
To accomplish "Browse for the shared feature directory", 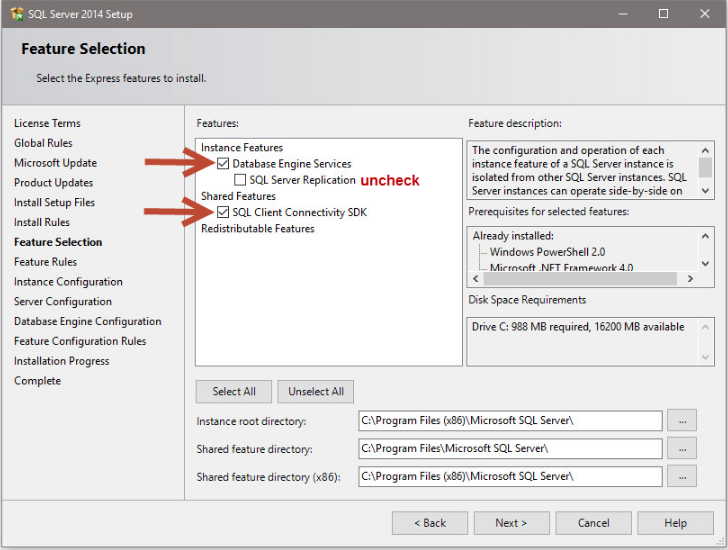I will [x=681, y=448].
